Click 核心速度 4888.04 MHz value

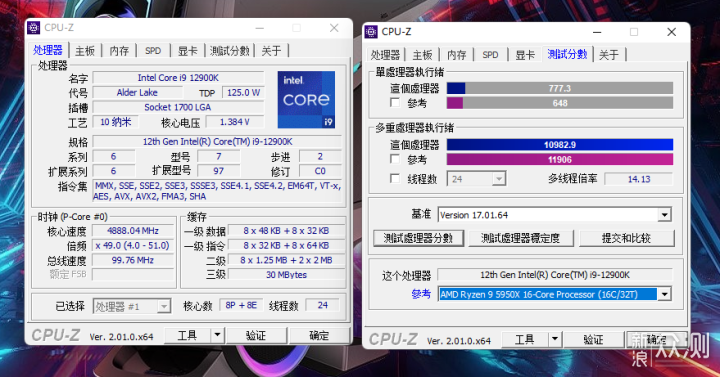pos(133,231)
